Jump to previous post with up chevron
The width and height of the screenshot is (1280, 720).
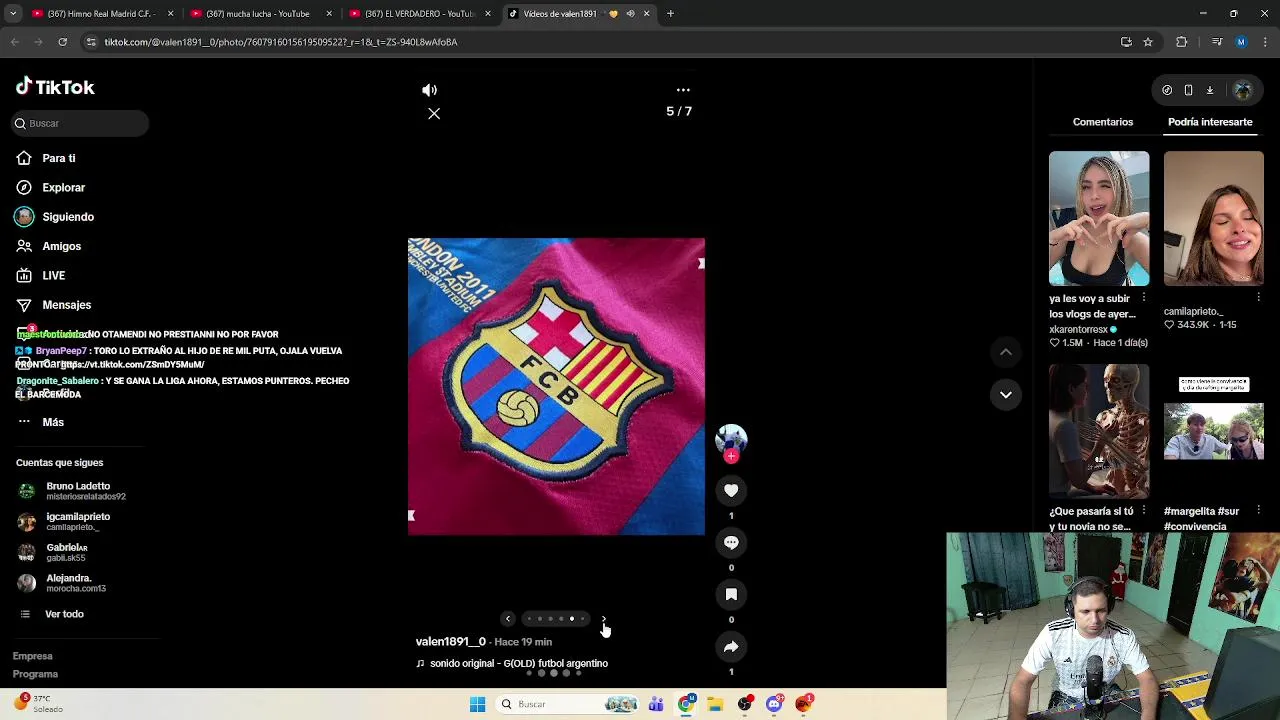coord(1006,352)
